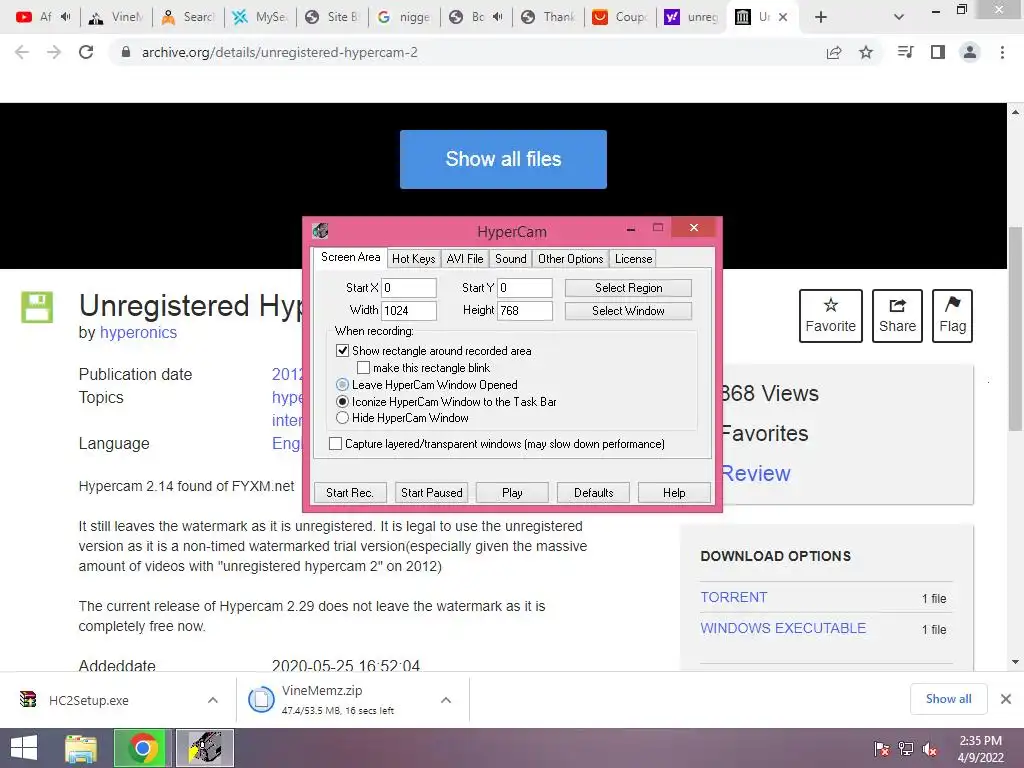Click the Show all files button
The height and width of the screenshot is (768, 1024).
coord(503,159)
